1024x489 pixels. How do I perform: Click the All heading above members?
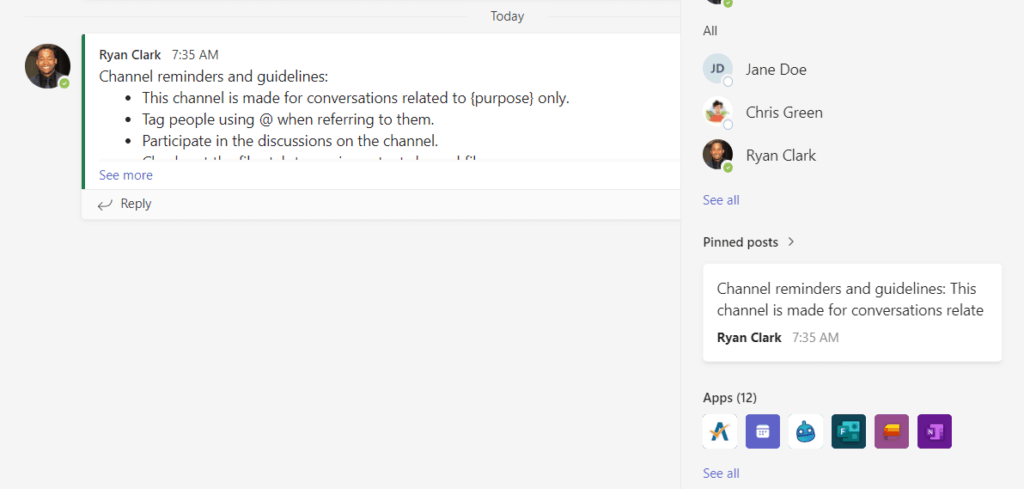tap(710, 31)
